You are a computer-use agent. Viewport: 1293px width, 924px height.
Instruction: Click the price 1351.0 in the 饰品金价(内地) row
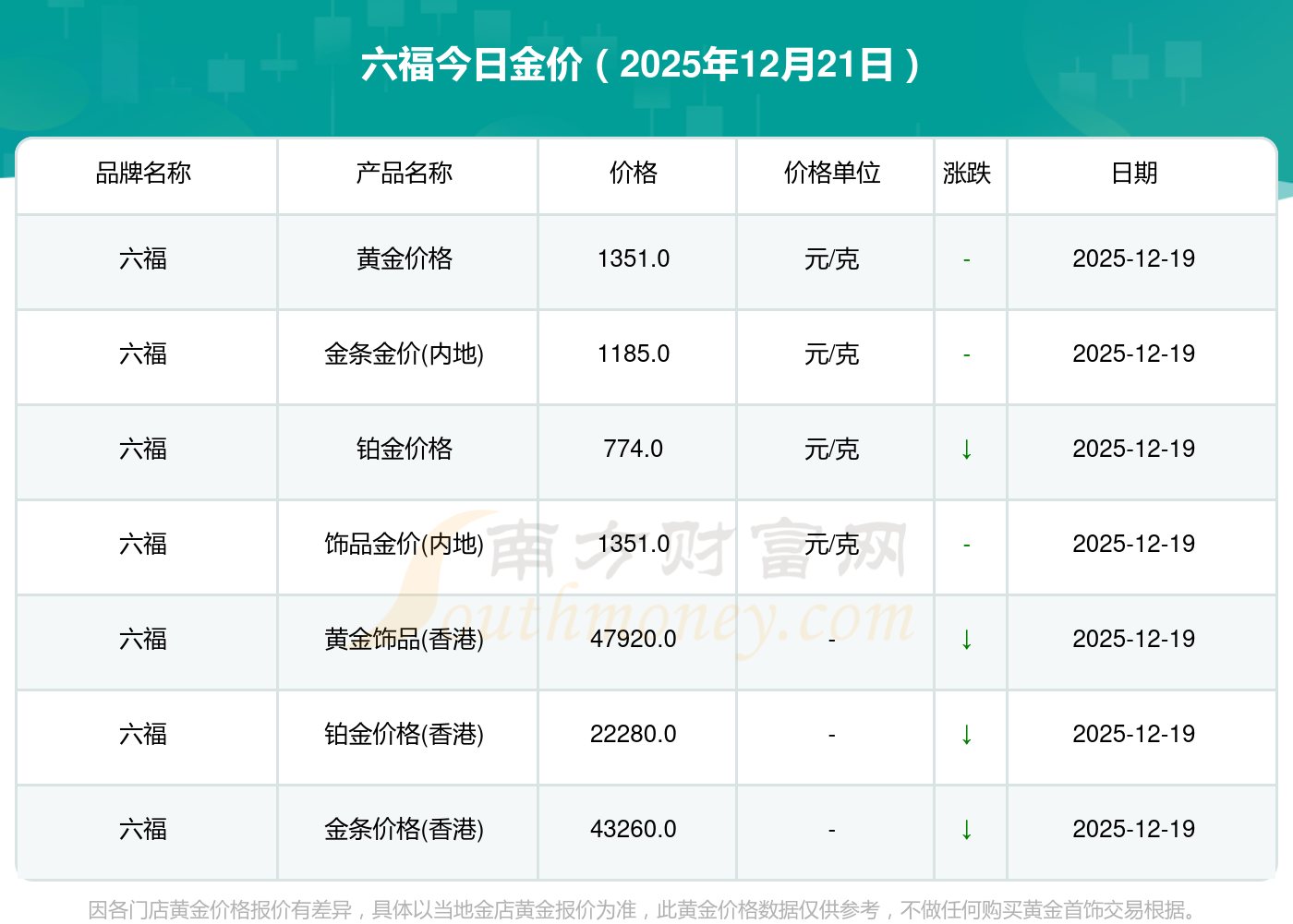(634, 545)
